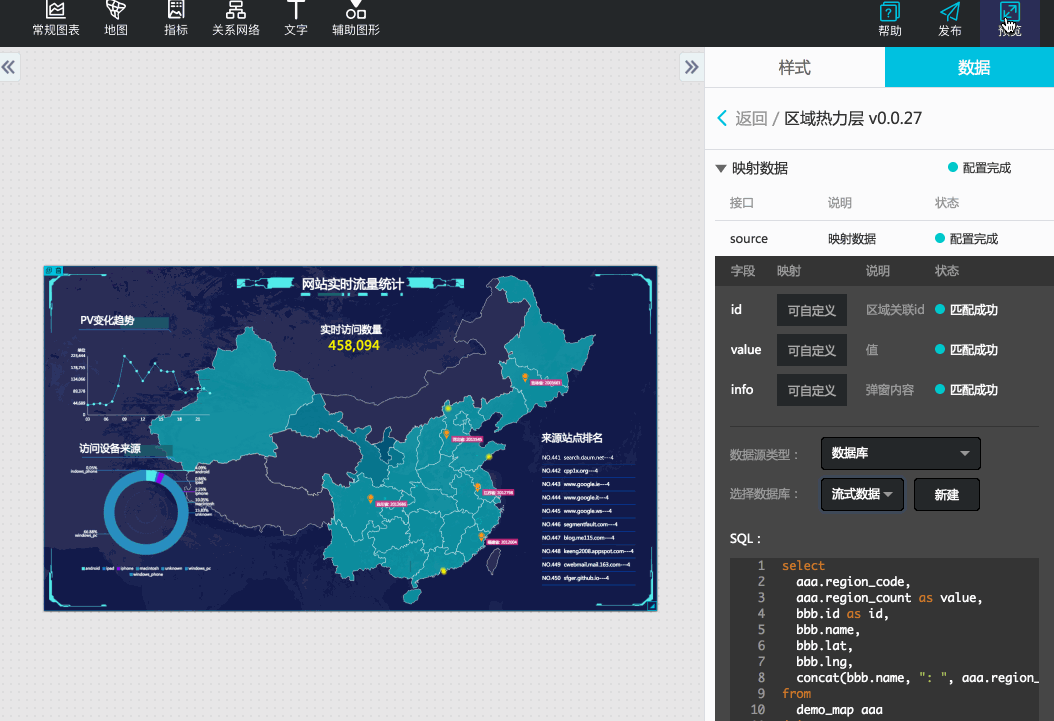This screenshot has width=1054, height=721.
Task: Click the 发布 publish icon
Action: [x=949, y=20]
